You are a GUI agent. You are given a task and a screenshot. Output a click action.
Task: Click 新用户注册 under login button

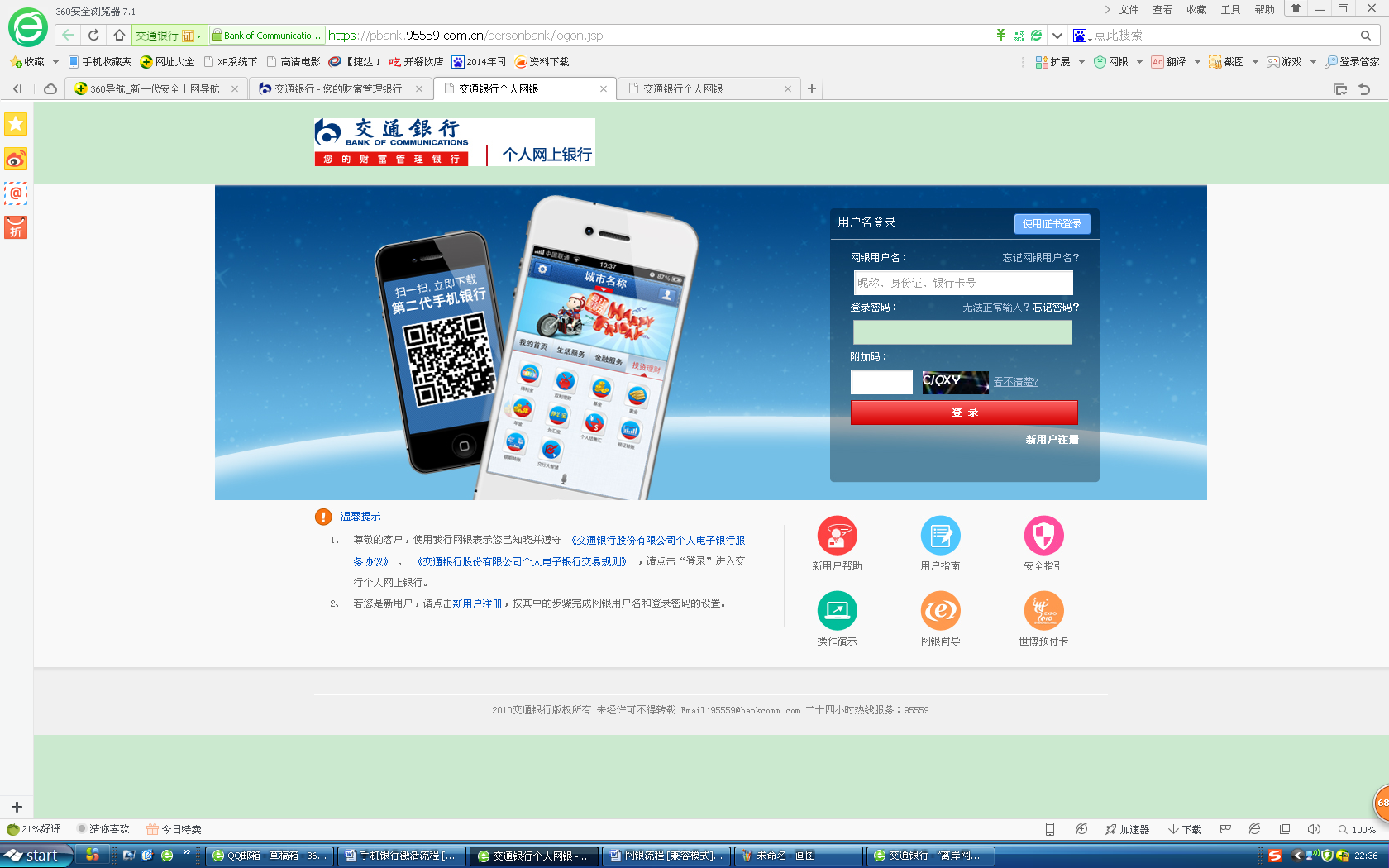pyautogui.click(x=1052, y=440)
